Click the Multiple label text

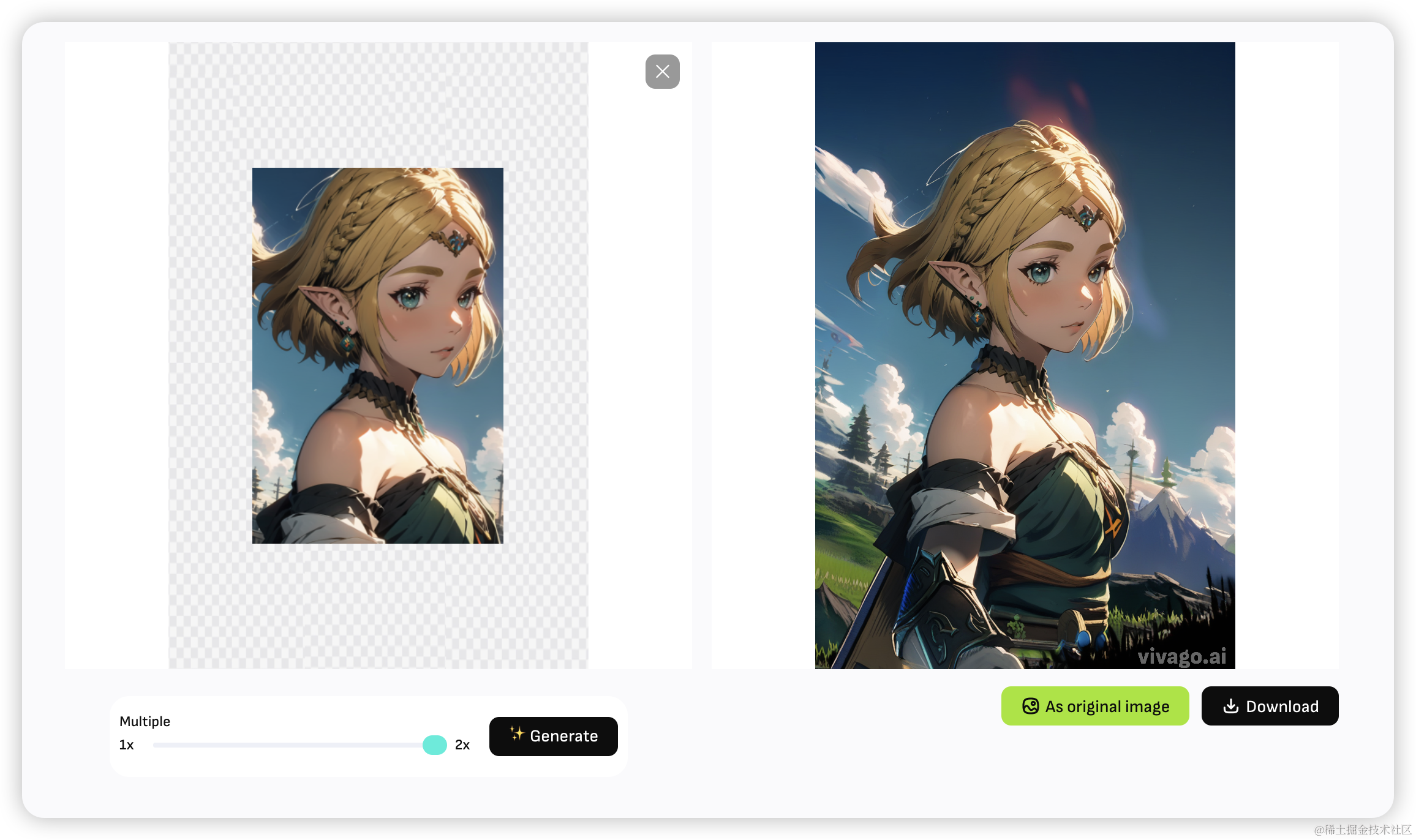[145, 721]
